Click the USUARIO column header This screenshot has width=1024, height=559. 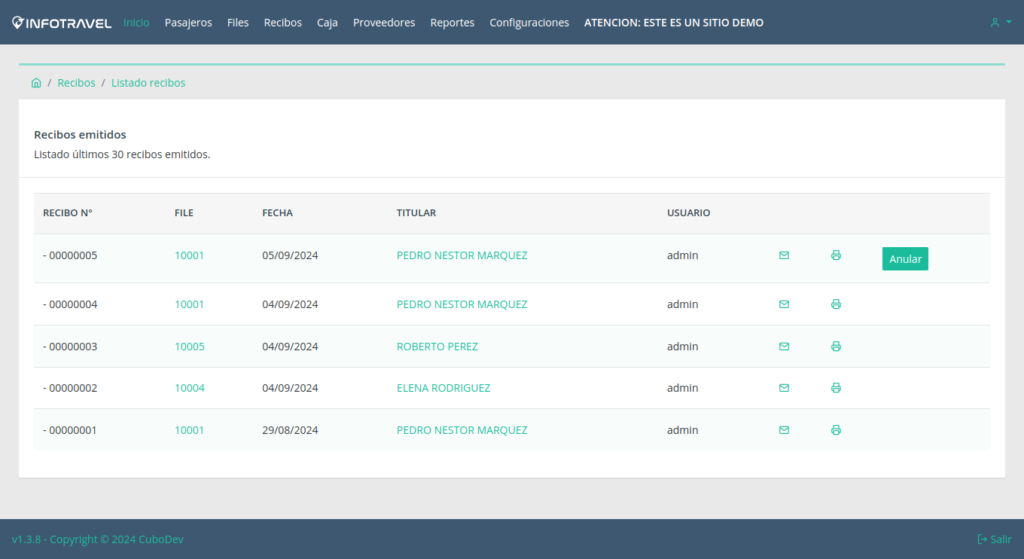[688, 213]
